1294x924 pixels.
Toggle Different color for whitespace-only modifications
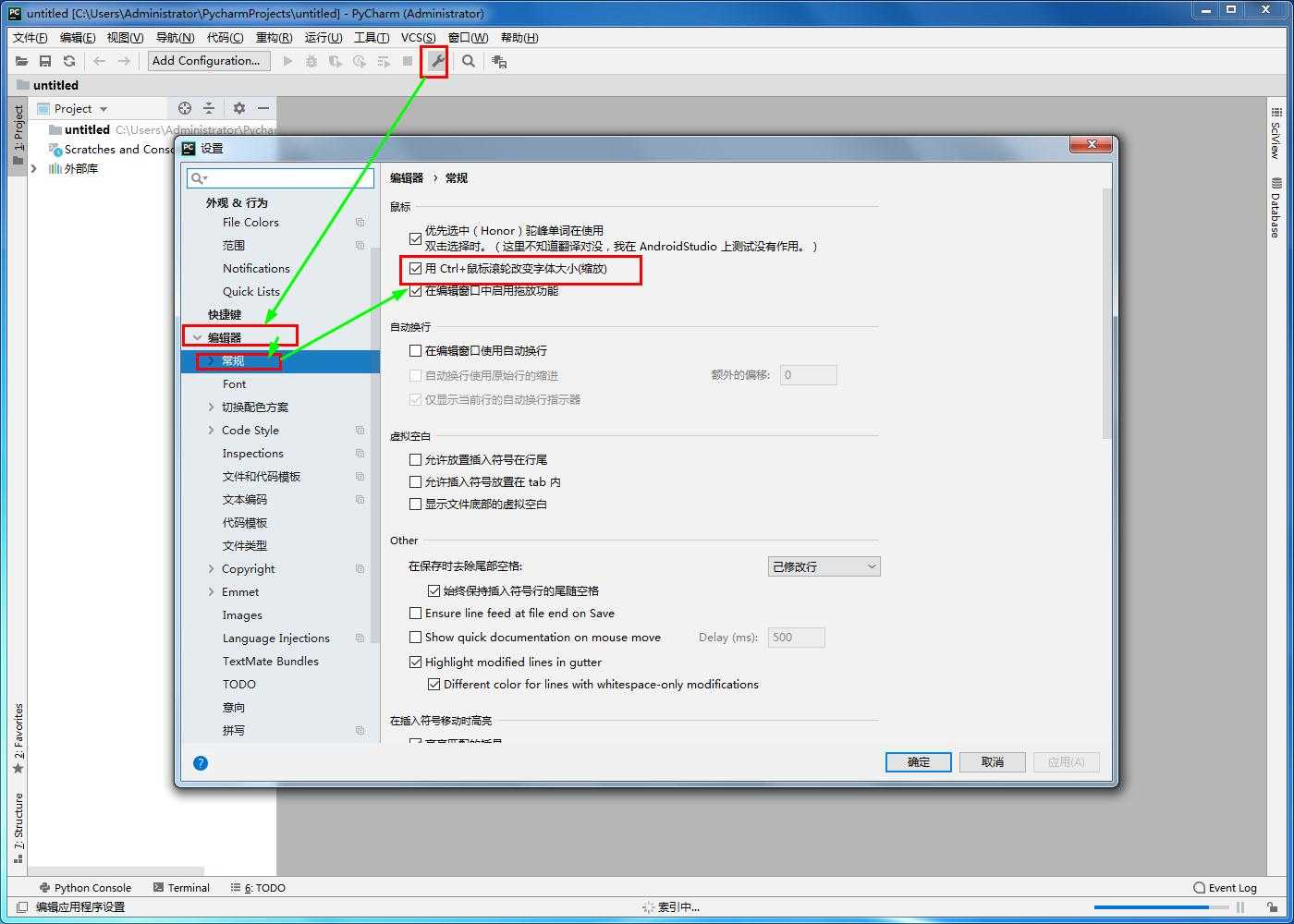[x=434, y=685]
